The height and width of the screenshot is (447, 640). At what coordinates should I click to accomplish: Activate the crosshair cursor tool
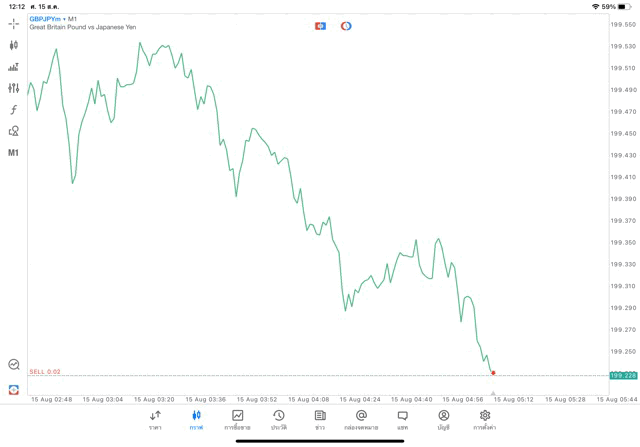(x=14, y=23)
